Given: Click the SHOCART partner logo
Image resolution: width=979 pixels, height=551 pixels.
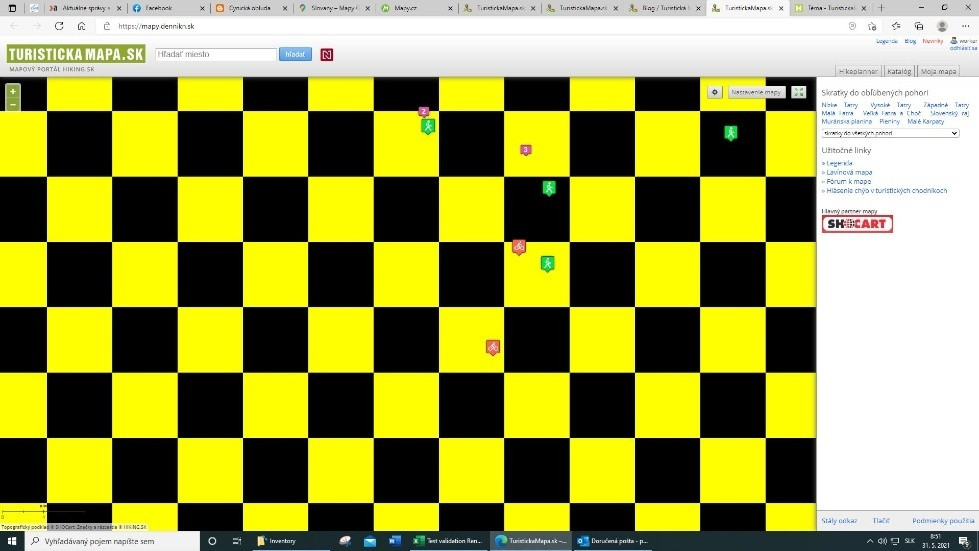Looking at the screenshot, I should pyautogui.click(x=857, y=224).
